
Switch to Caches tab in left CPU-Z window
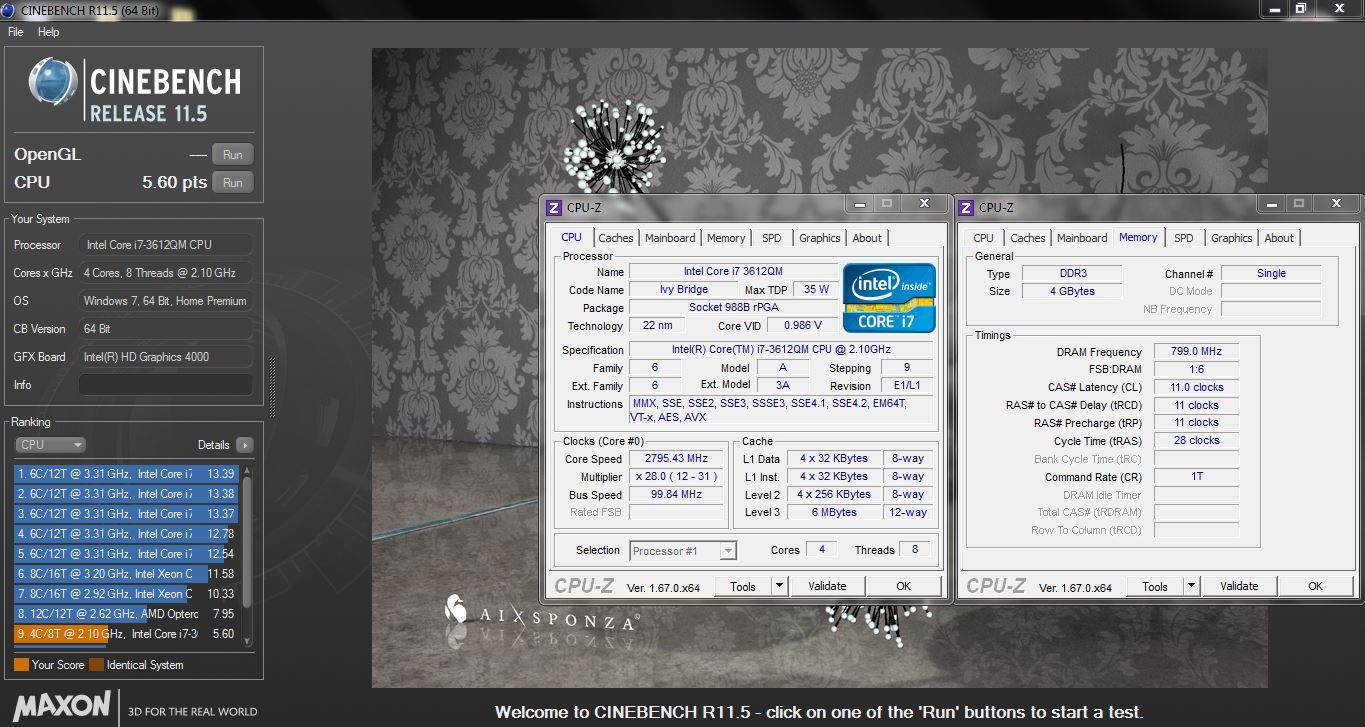point(616,238)
